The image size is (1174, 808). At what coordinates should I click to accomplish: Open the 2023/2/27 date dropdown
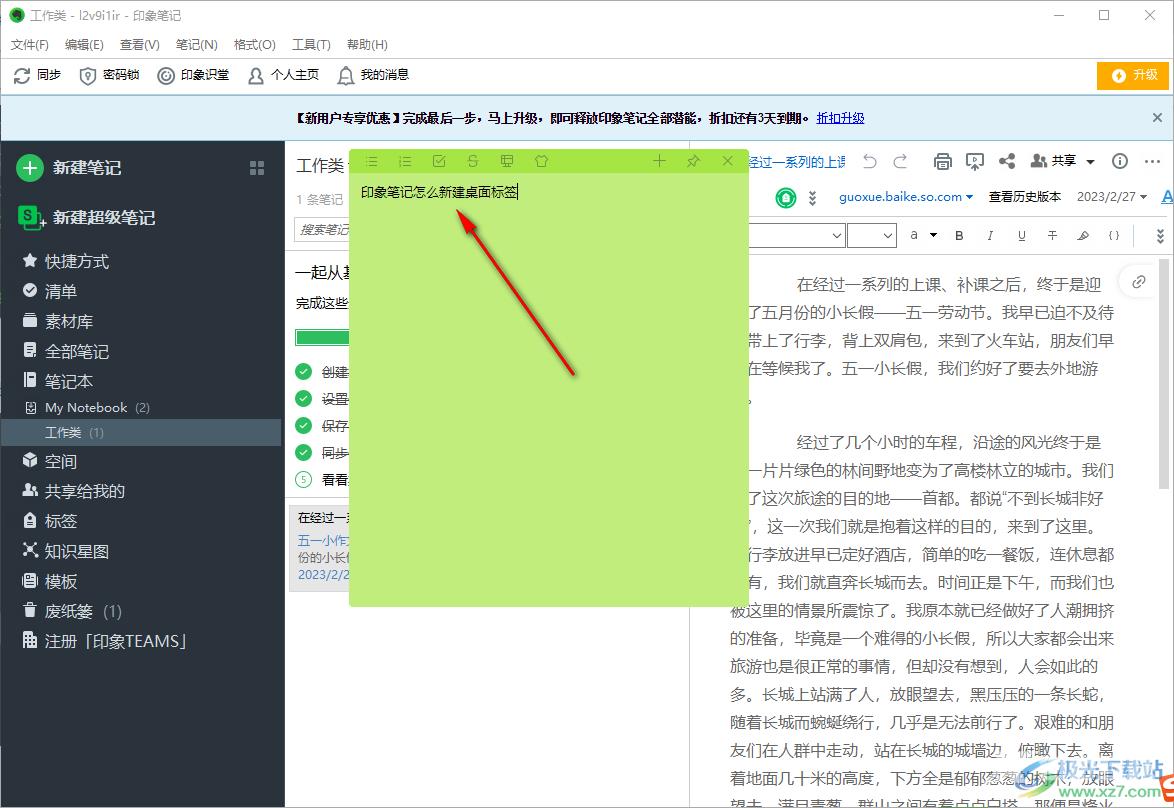1112,196
